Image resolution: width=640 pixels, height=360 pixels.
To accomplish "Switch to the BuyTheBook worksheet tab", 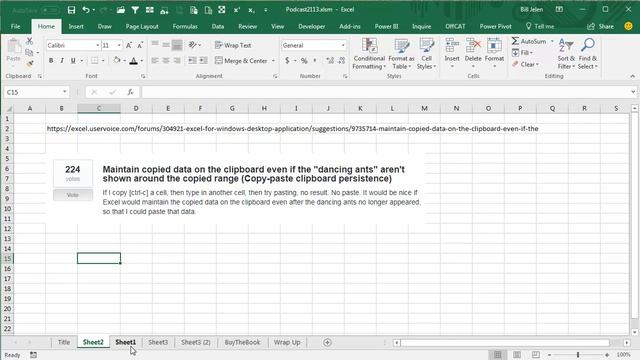I will pyautogui.click(x=242, y=342).
